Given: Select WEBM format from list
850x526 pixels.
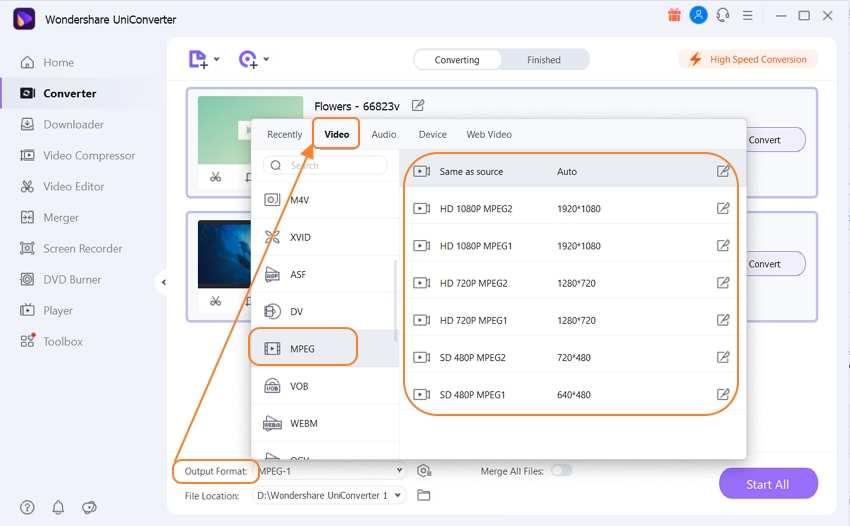Looking at the screenshot, I should point(324,423).
